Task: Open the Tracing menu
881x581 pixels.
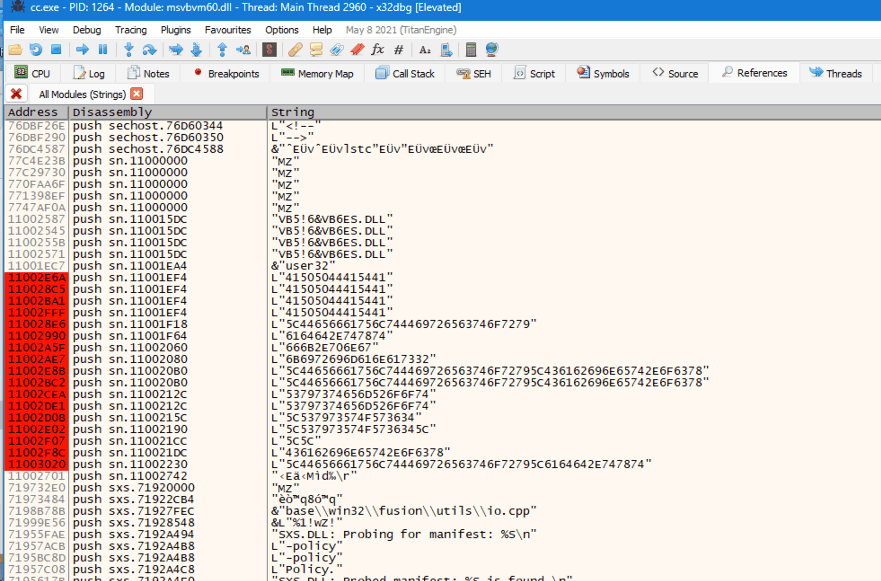Action: coord(130,30)
